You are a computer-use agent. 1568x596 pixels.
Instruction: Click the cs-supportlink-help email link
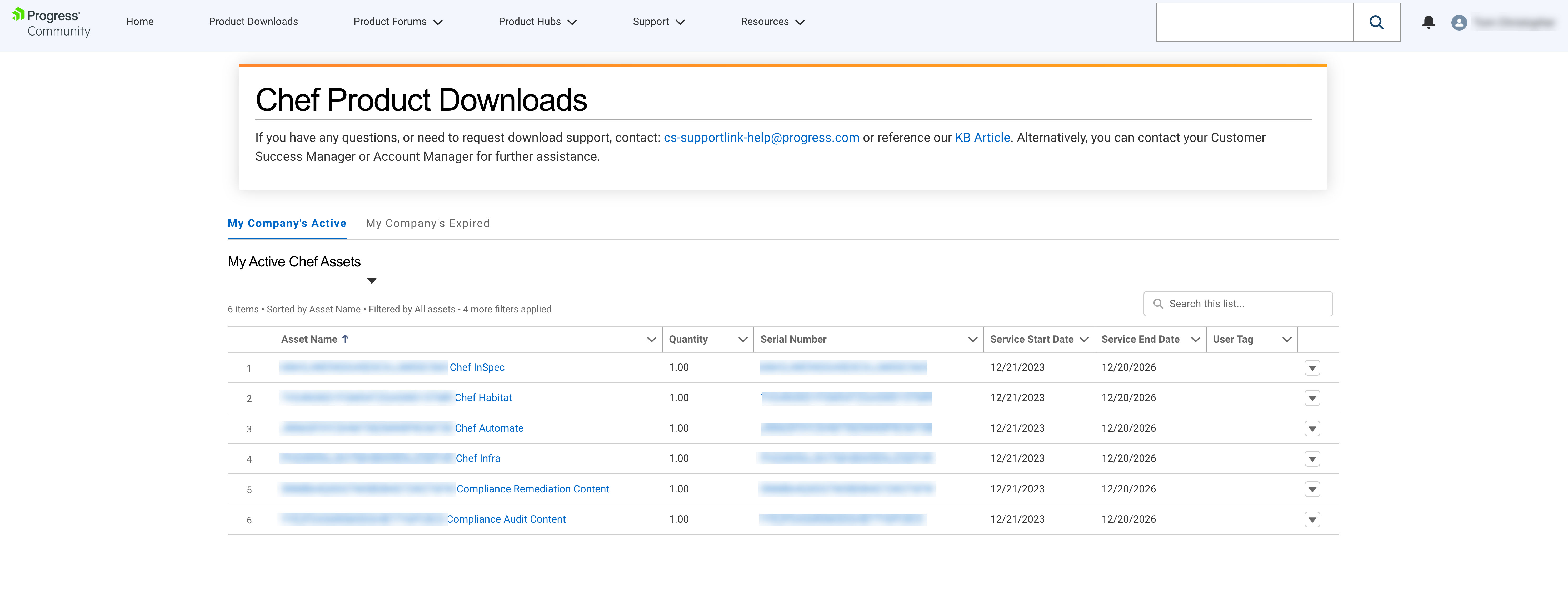pos(761,138)
